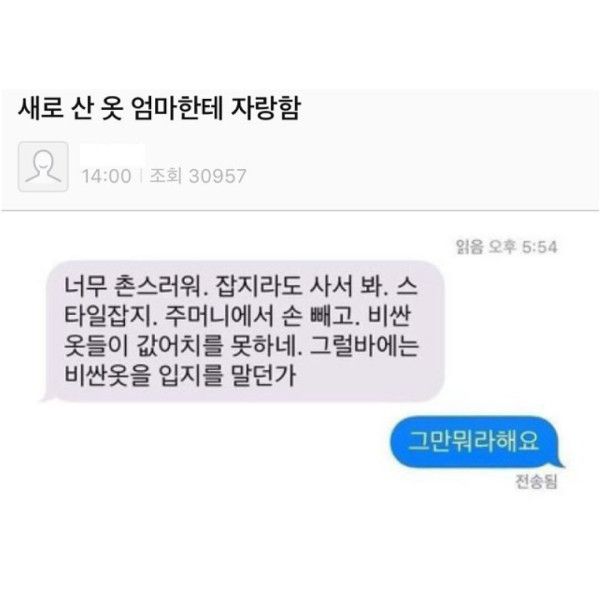The width and height of the screenshot is (600, 600).
Task: Click the vertical separator between time and views
Action: [141, 176]
